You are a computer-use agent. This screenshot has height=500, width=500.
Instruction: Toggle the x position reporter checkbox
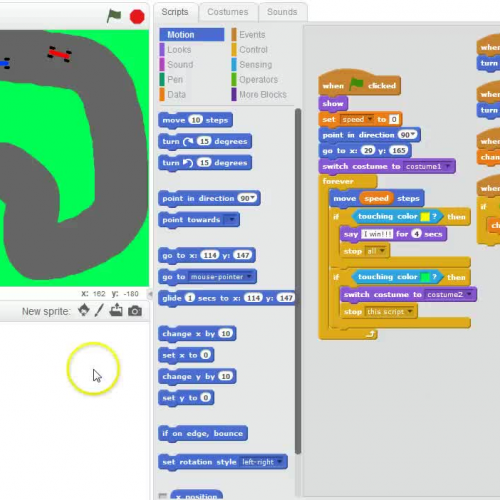pyautogui.click(x=163, y=496)
